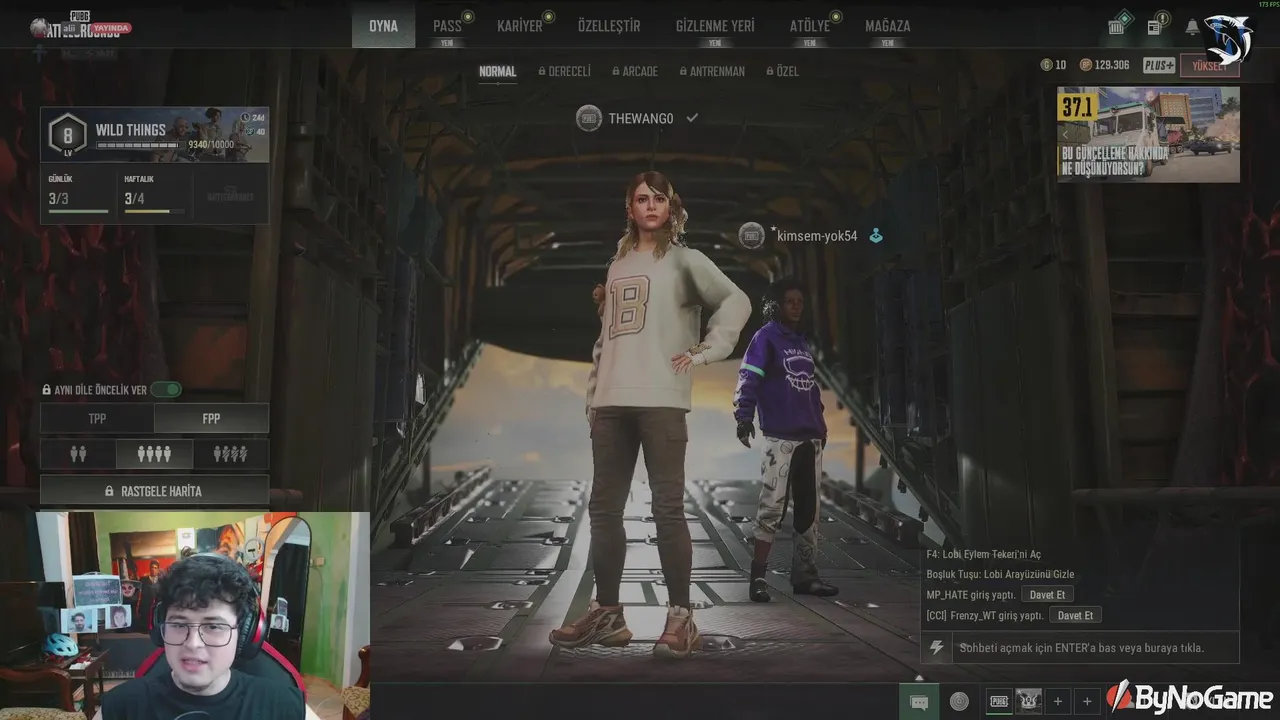Toggle the Aynı Dile Öncelik Ver switch

point(166,390)
